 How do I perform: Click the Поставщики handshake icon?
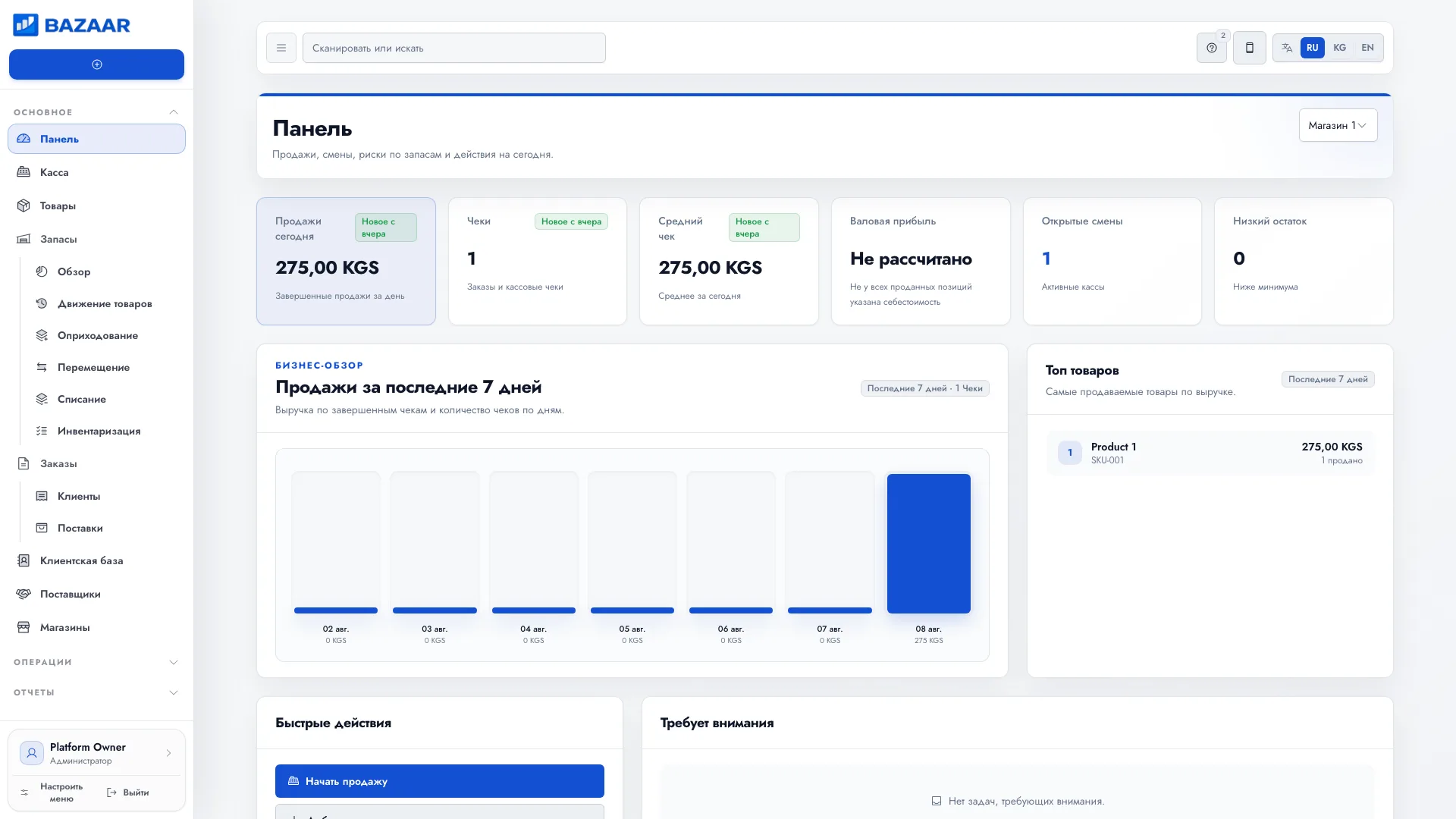[24, 594]
